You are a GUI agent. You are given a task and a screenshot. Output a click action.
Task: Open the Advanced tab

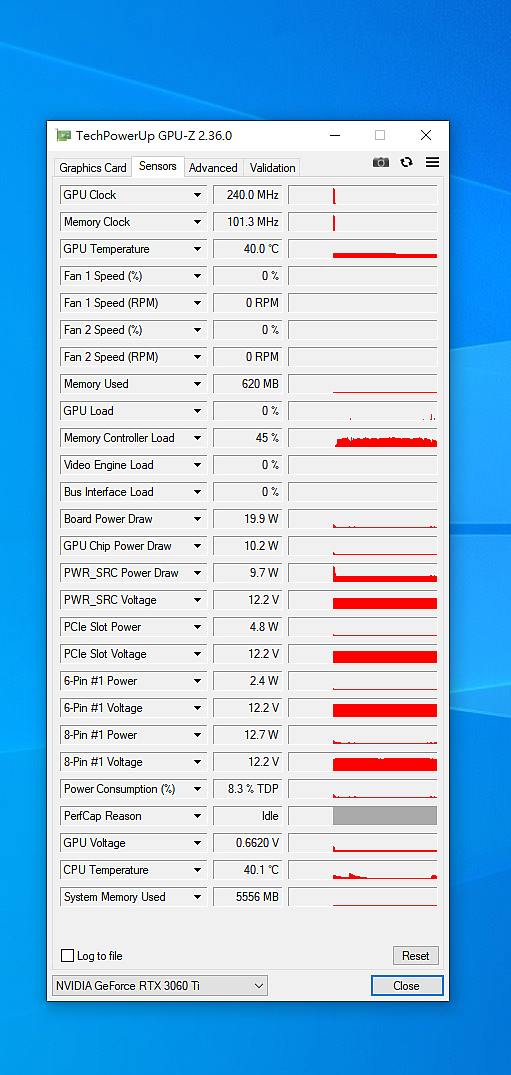coord(213,167)
